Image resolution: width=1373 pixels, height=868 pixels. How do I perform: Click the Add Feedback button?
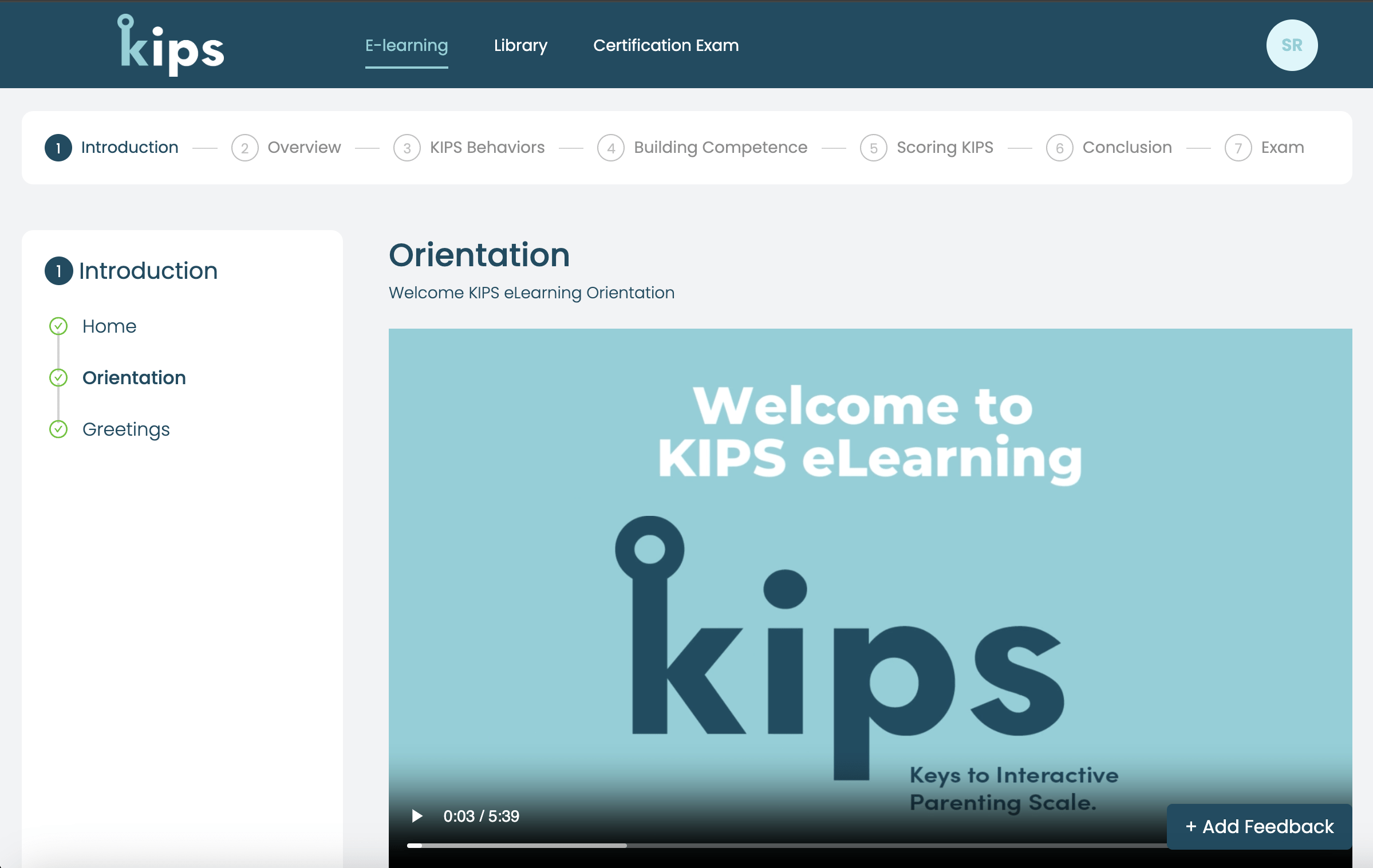coord(1259,826)
